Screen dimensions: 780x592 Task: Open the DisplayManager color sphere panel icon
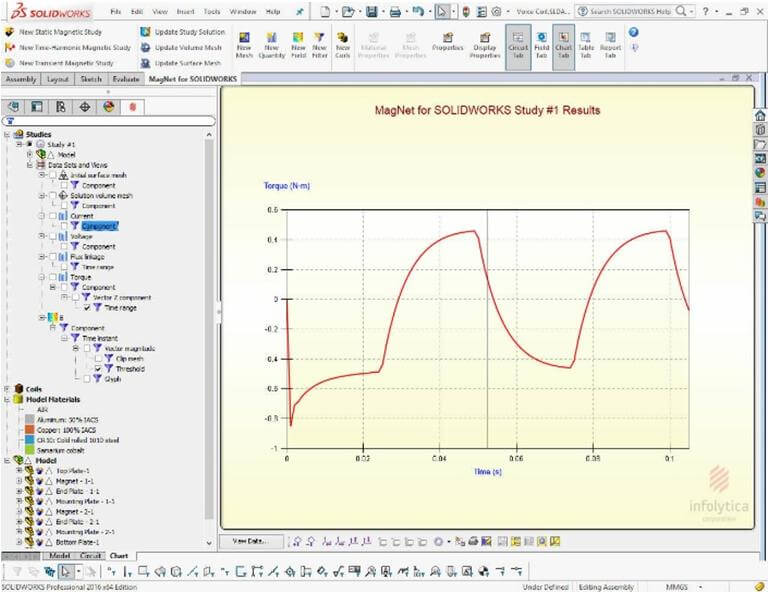click(x=109, y=106)
